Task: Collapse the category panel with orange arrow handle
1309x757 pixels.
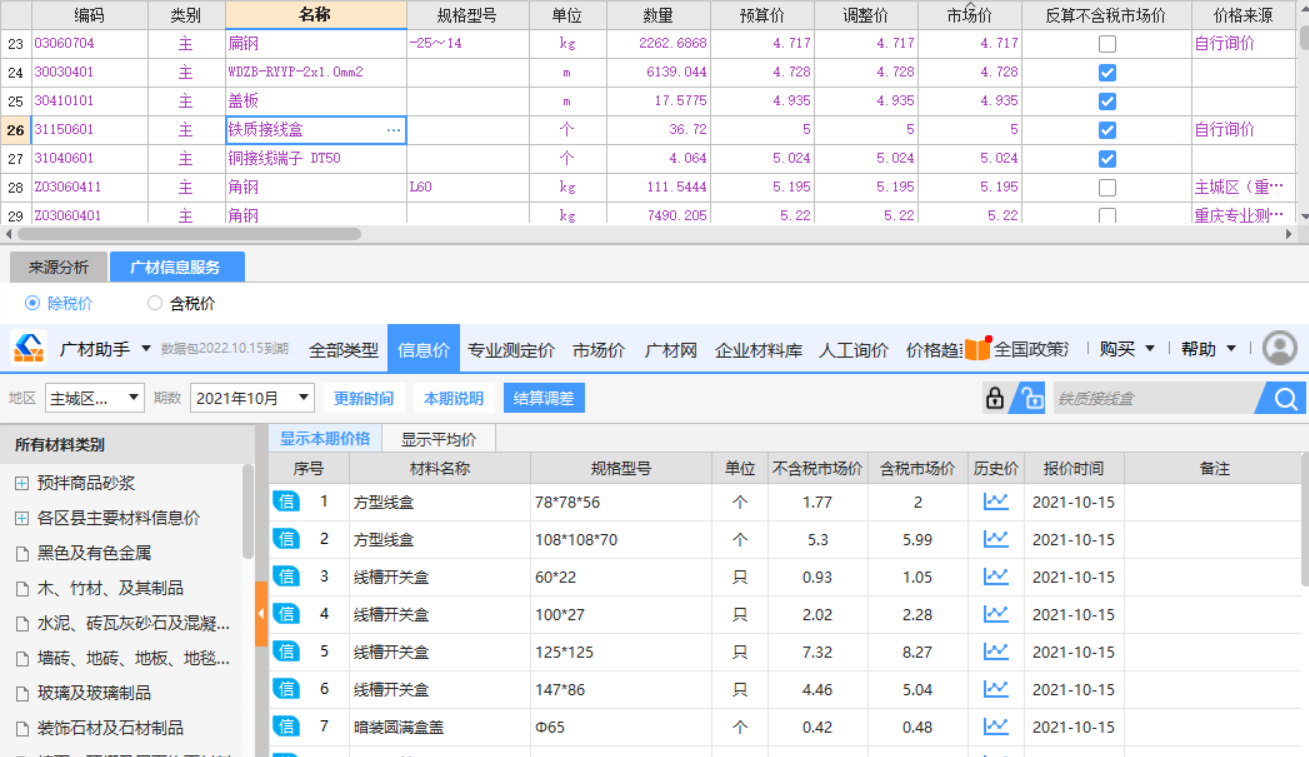Action: coord(261,612)
